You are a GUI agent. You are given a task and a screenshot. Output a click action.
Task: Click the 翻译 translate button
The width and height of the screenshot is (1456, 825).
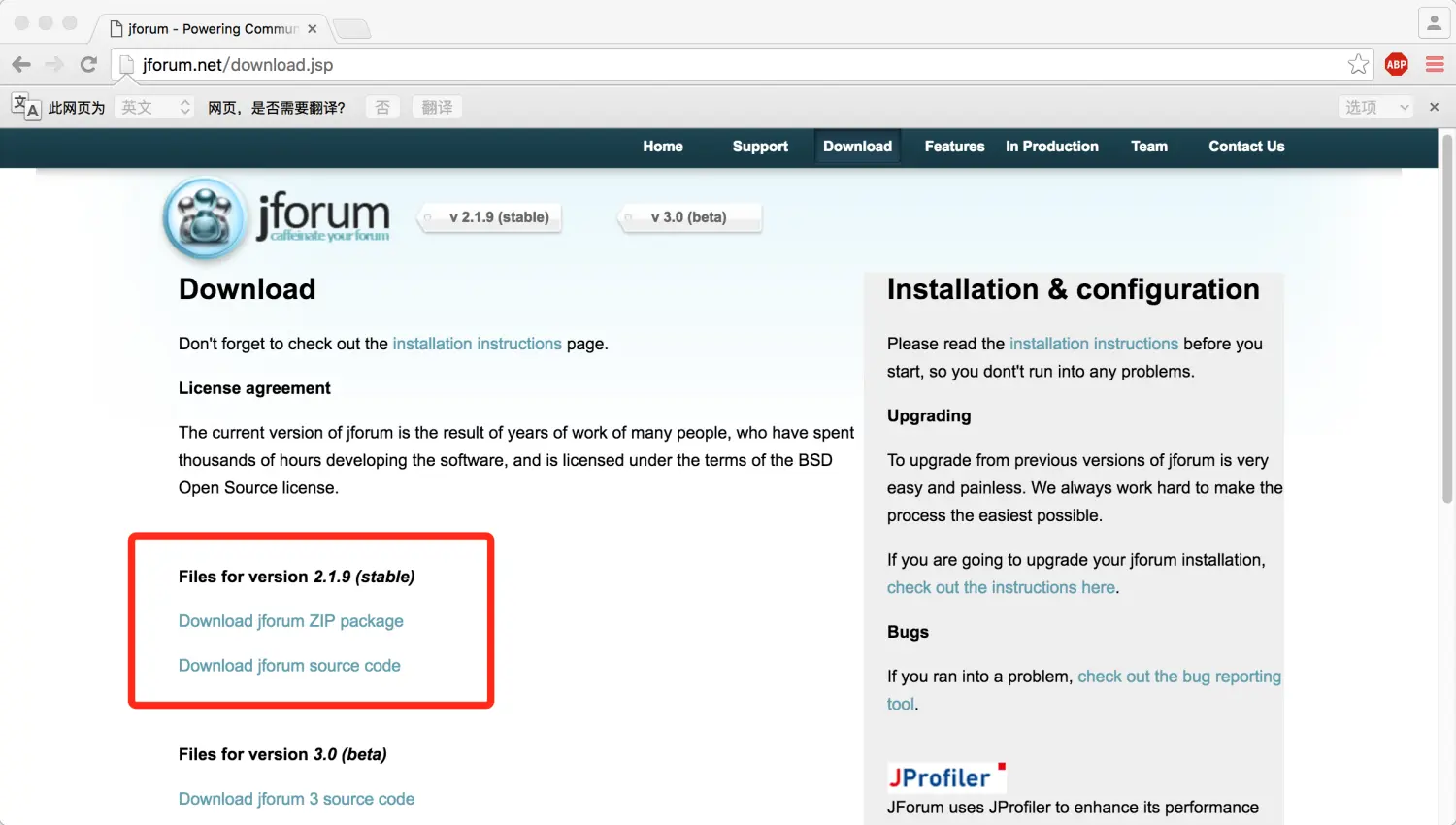point(437,107)
